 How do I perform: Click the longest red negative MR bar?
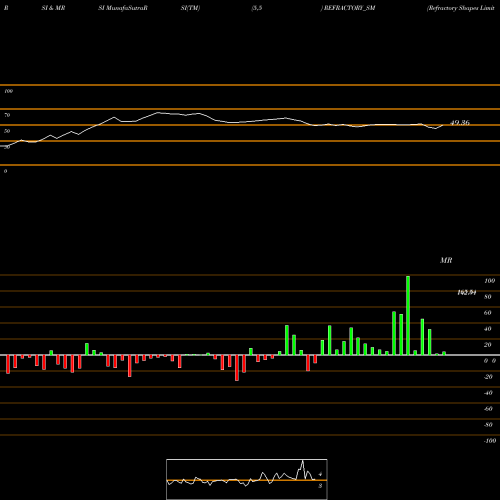237,368
